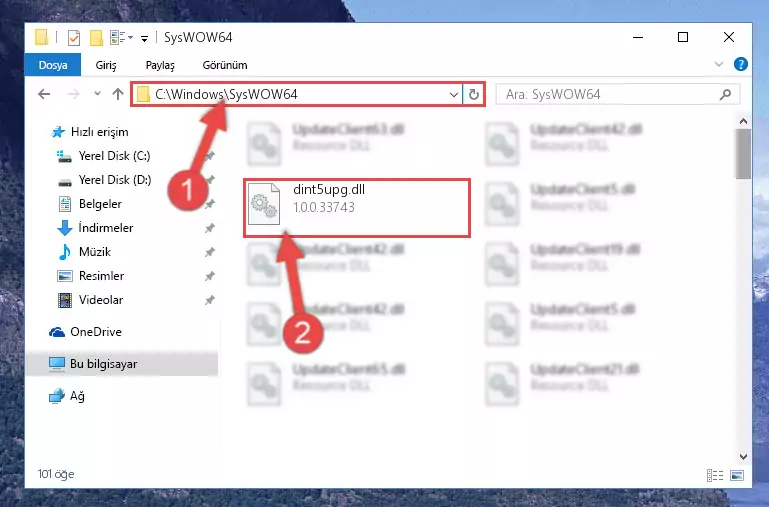Open the Dosya ribbon tab
The width and height of the screenshot is (769, 507).
(52, 65)
